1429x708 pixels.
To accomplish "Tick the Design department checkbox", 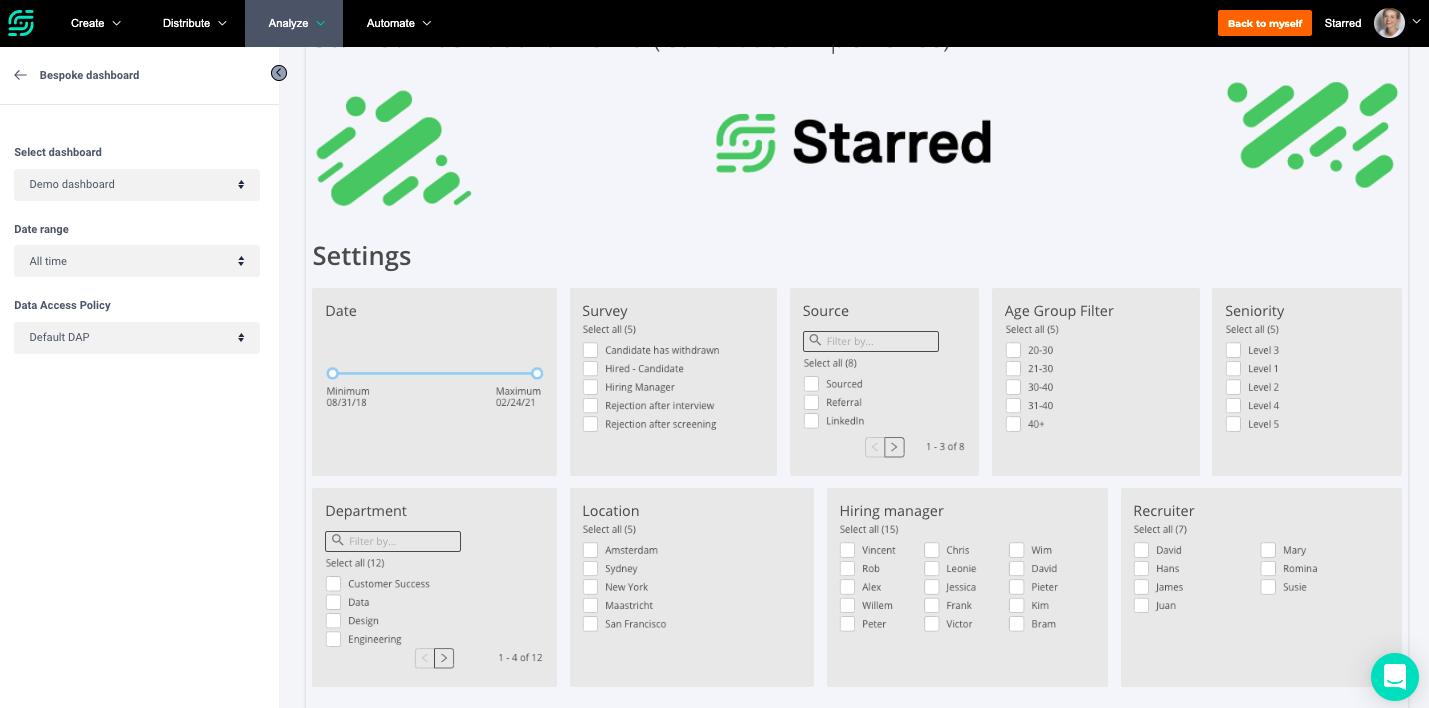I will coord(334,621).
